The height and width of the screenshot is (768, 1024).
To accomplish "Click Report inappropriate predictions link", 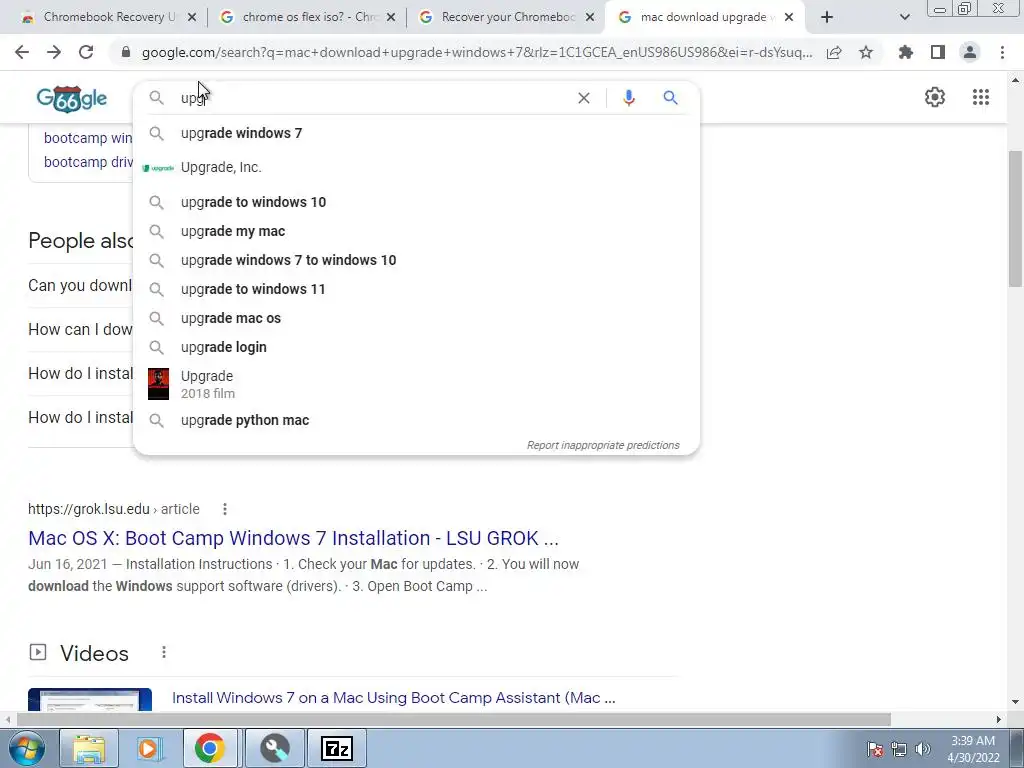I will pos(603,445).
